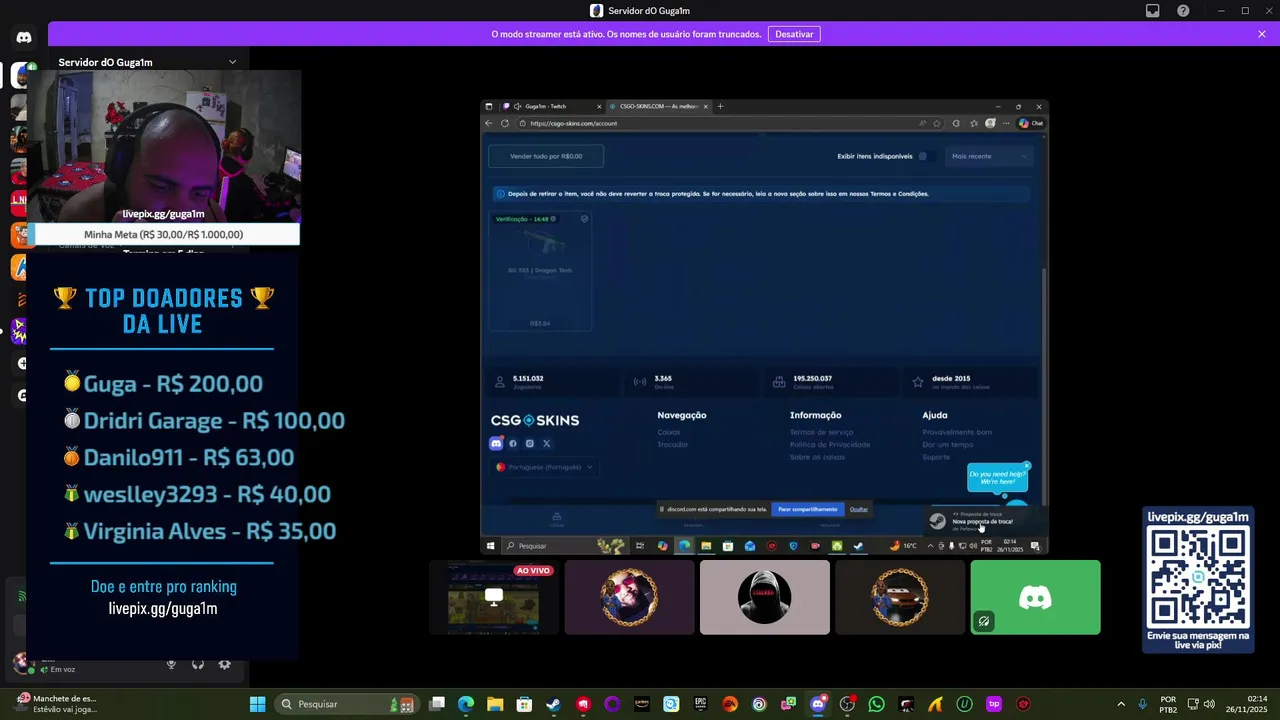The width and height of the screenshot is (1280, 720).
Task: Open Windows Start button on taskbar
Action: coord(257,704)
